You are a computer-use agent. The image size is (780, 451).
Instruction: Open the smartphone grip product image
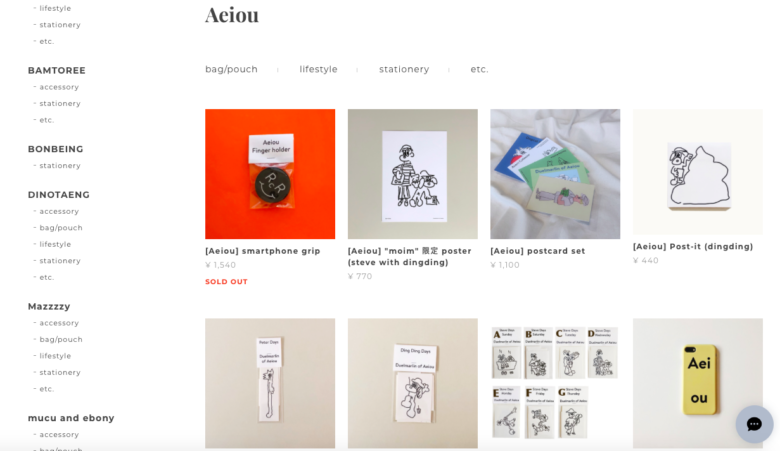pos(270,174)
